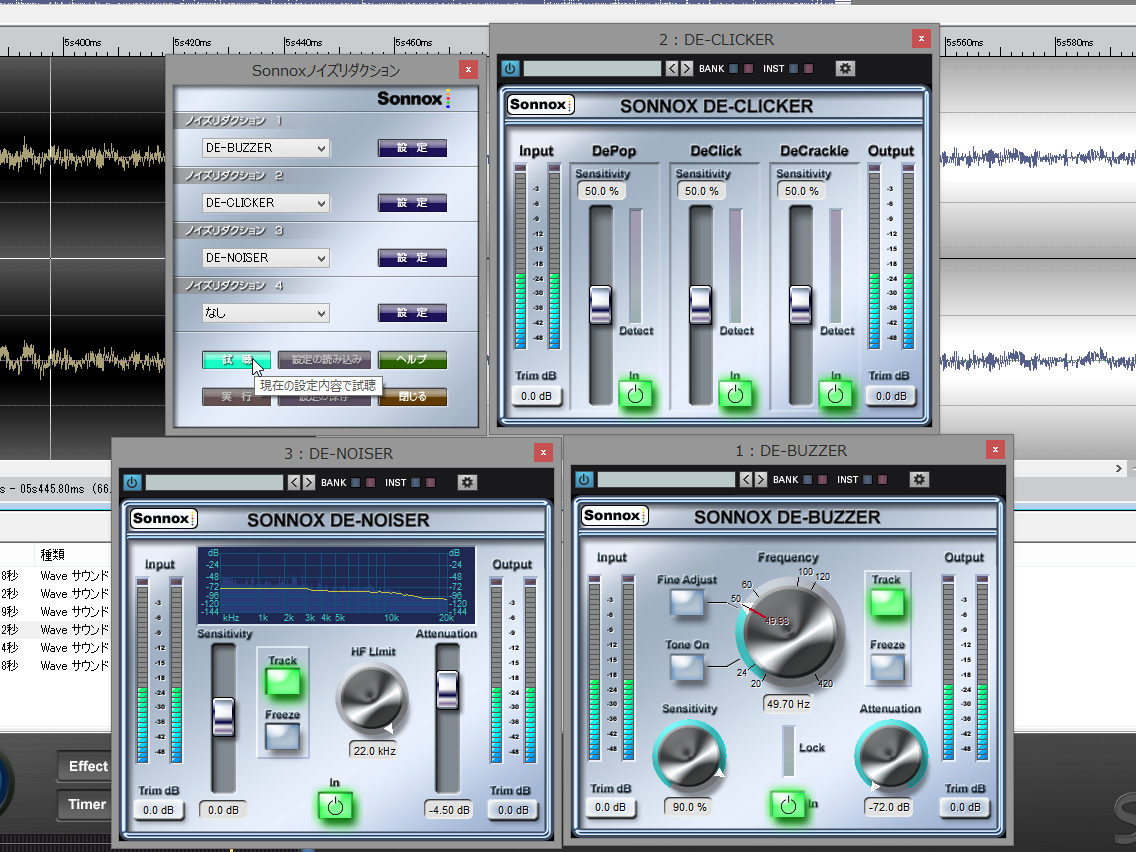The width and height of the screenshot is (1136, 852).
Task: Toggle DeCrackle In power button
Action: pyautogui.click(x=835, y=395)
